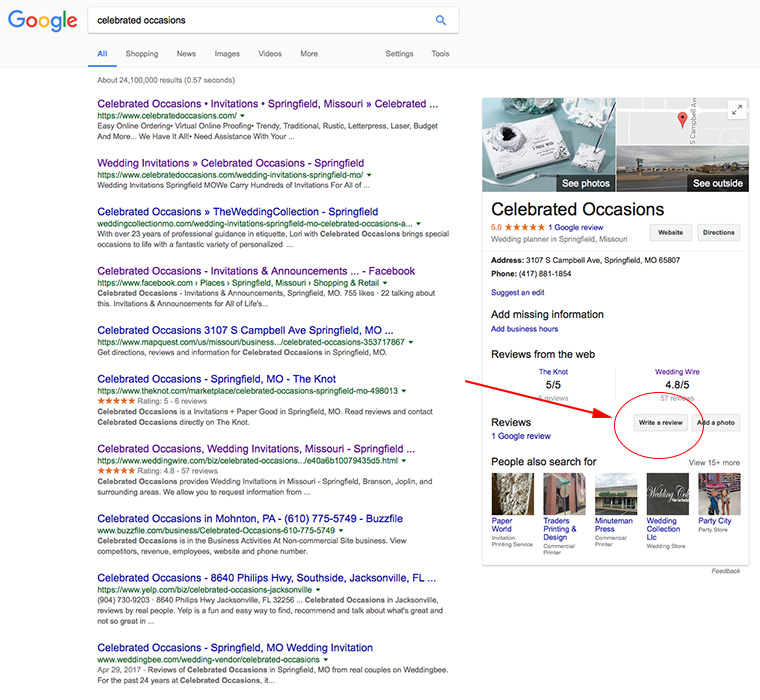This screenshot has height=700, width=760.
Task: Open the 1 Google review link beside stars
Action: pyautogui.click(x=575, y=227)
